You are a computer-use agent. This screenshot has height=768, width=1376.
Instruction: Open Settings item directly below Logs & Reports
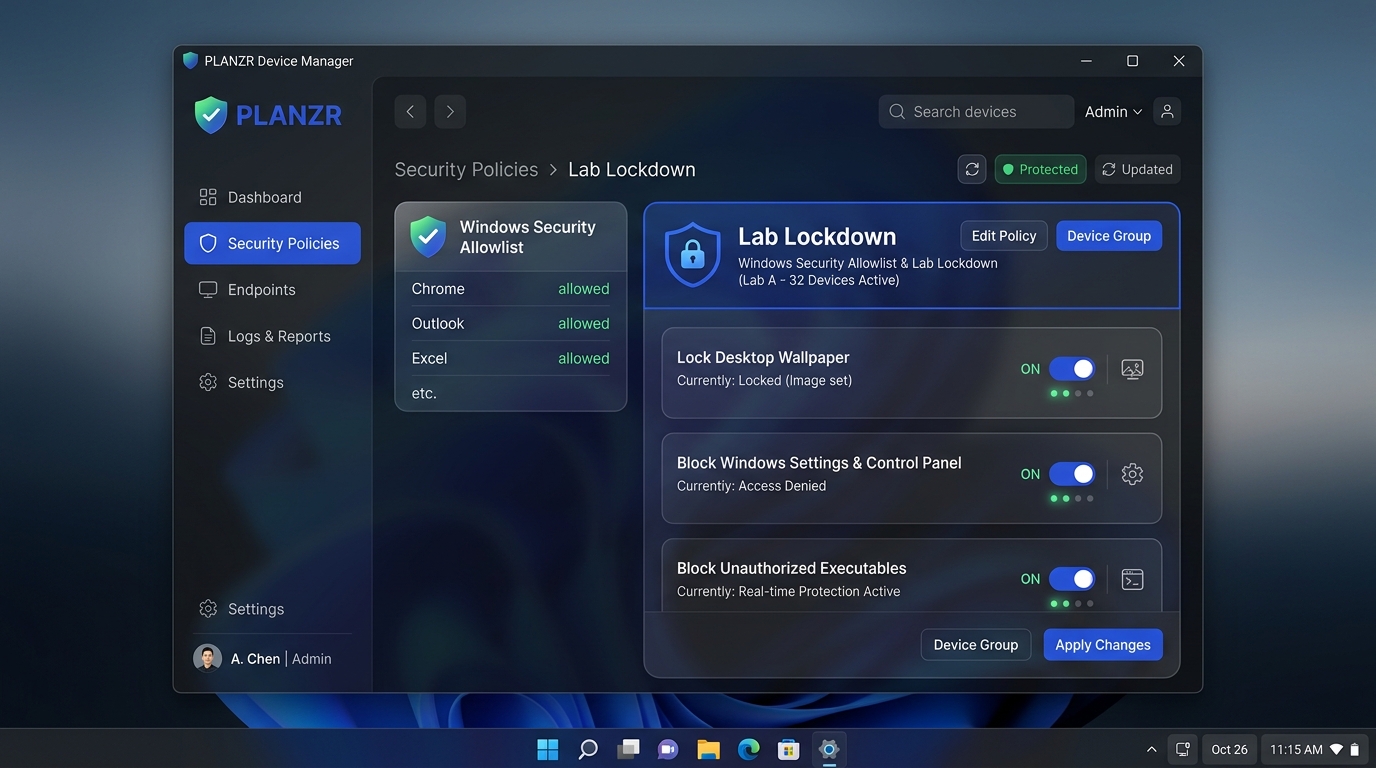272,382
